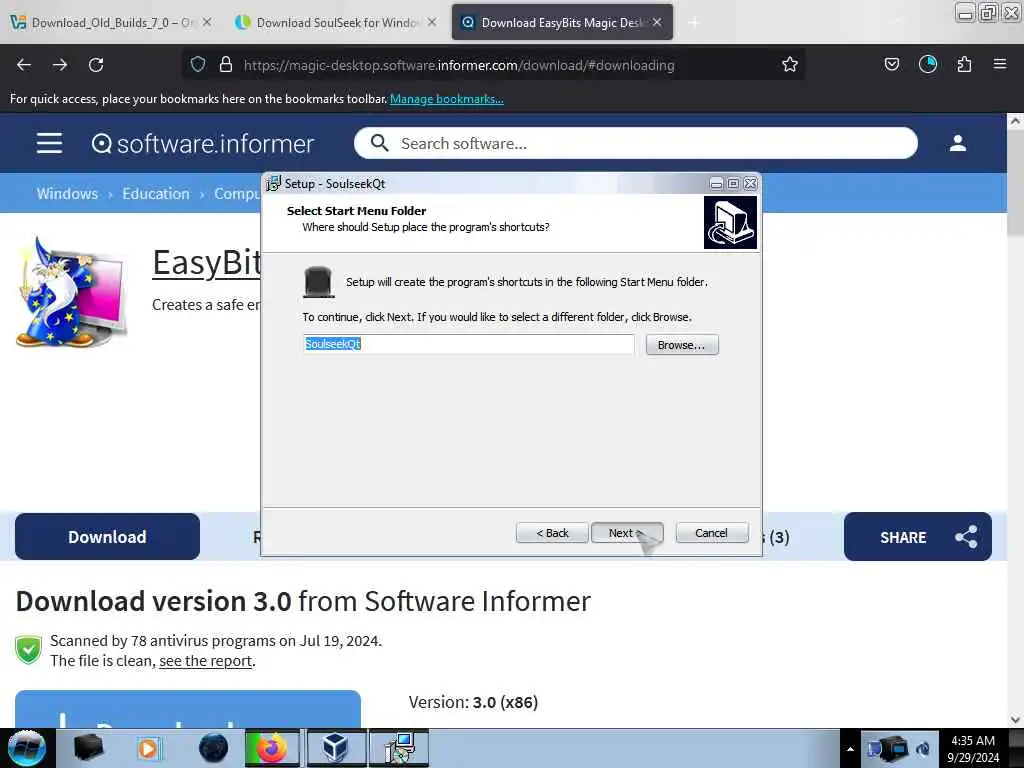Screen dimensions: 1024x768
Task: Go to the Windows breadcrumb
Action: point(67,193)
